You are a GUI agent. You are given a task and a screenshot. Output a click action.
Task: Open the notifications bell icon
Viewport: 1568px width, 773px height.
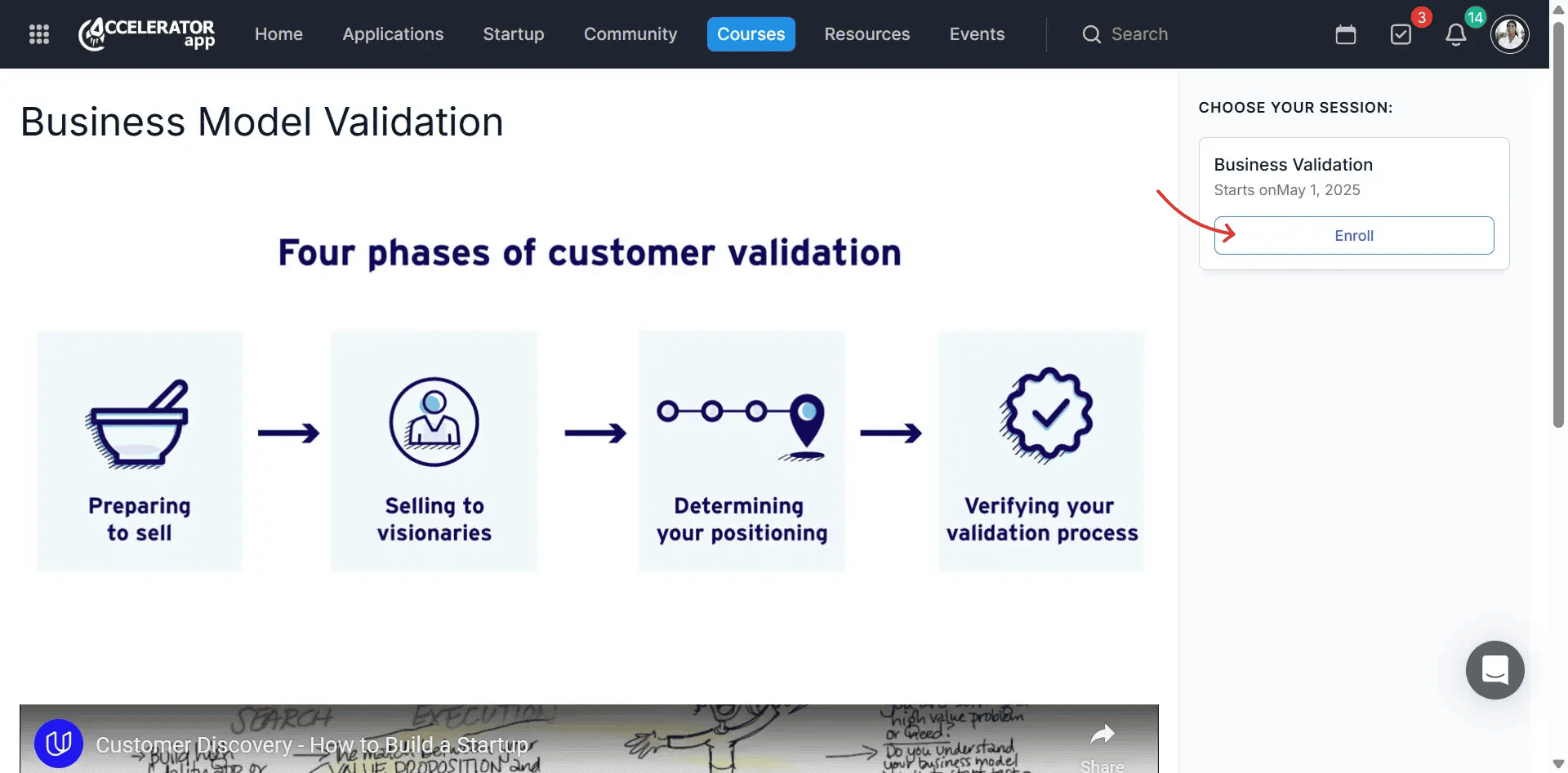point(1455,34)
